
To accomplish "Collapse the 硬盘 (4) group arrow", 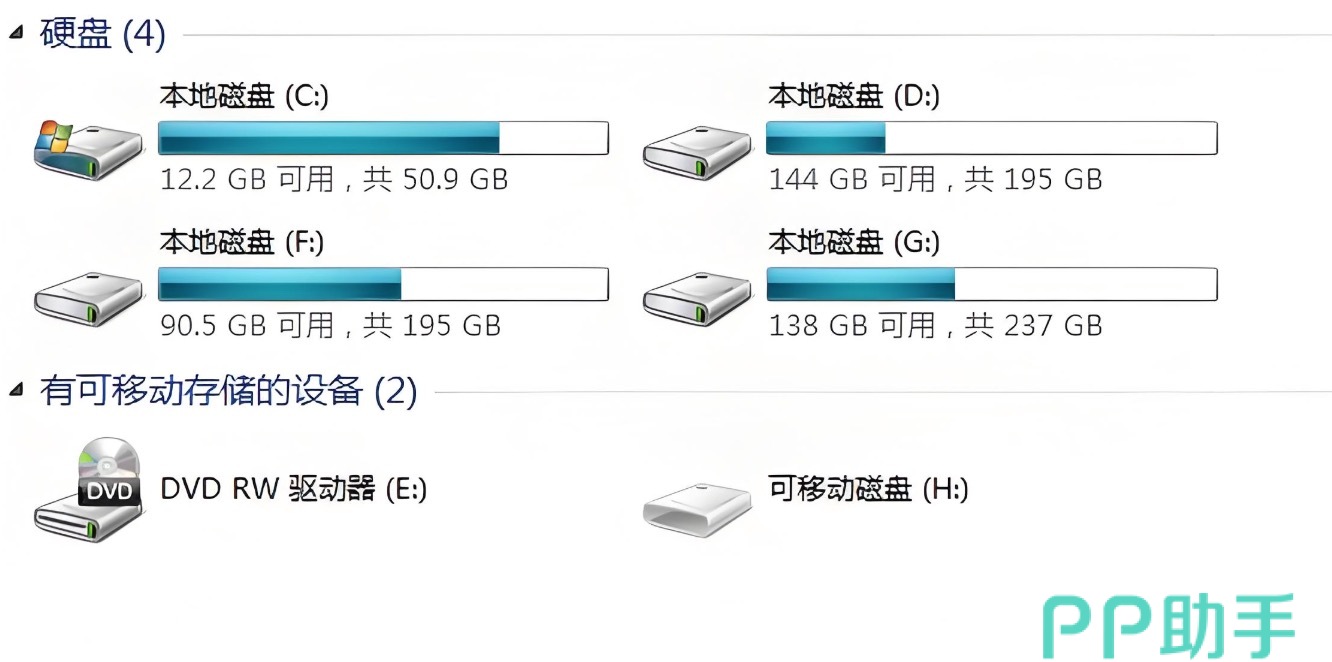I will tap(15, 33).
